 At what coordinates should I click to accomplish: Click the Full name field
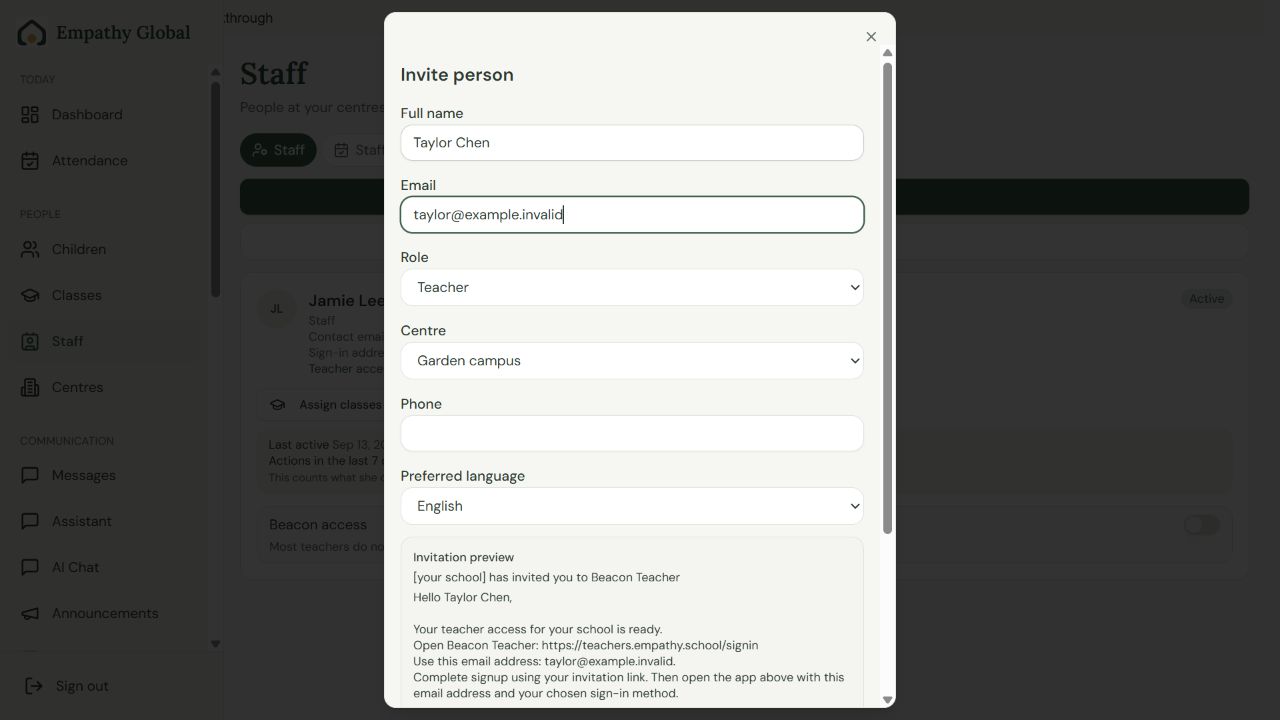pos(632,143)
